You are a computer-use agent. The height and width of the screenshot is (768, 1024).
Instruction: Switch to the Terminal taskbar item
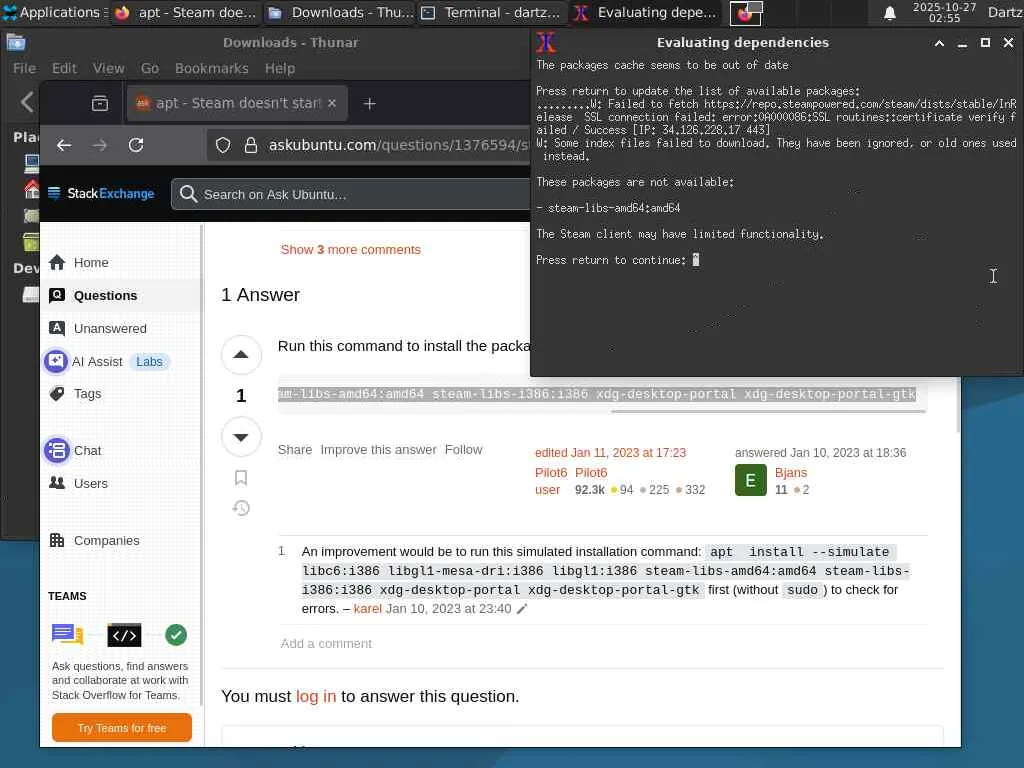[x=492, y=12]
